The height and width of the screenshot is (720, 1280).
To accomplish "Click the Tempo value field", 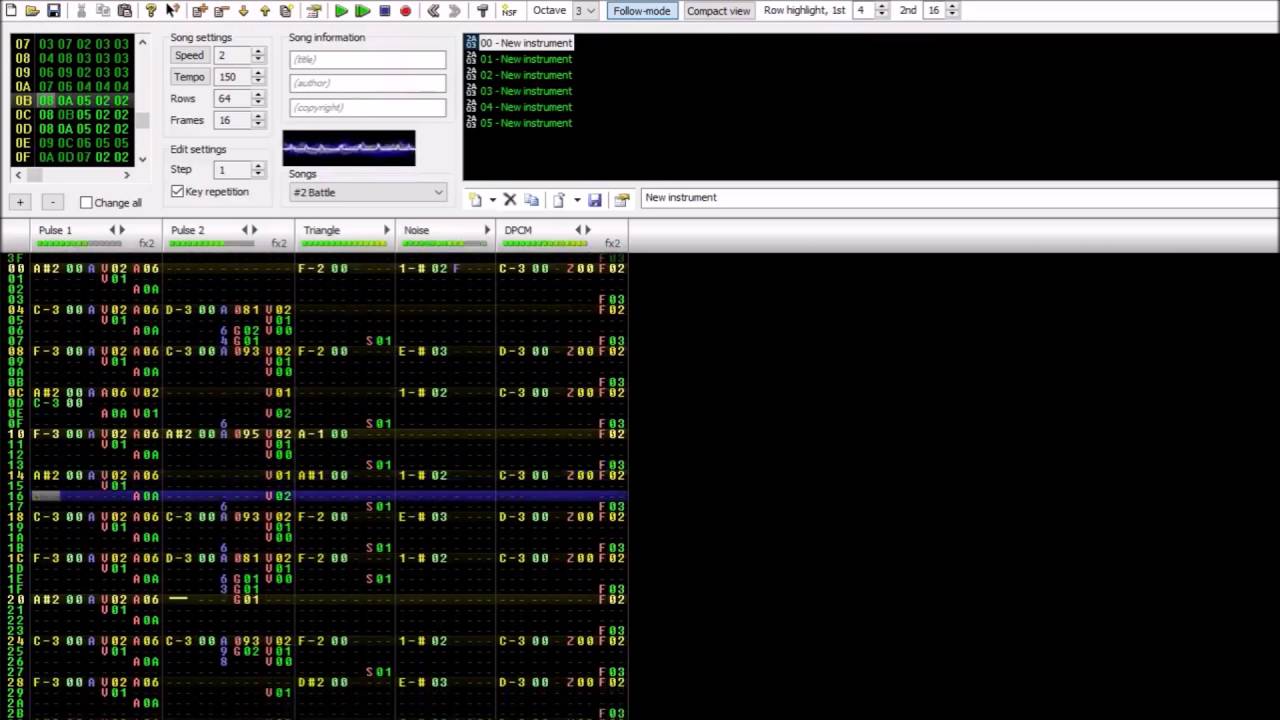I will (x=231, y=77).
